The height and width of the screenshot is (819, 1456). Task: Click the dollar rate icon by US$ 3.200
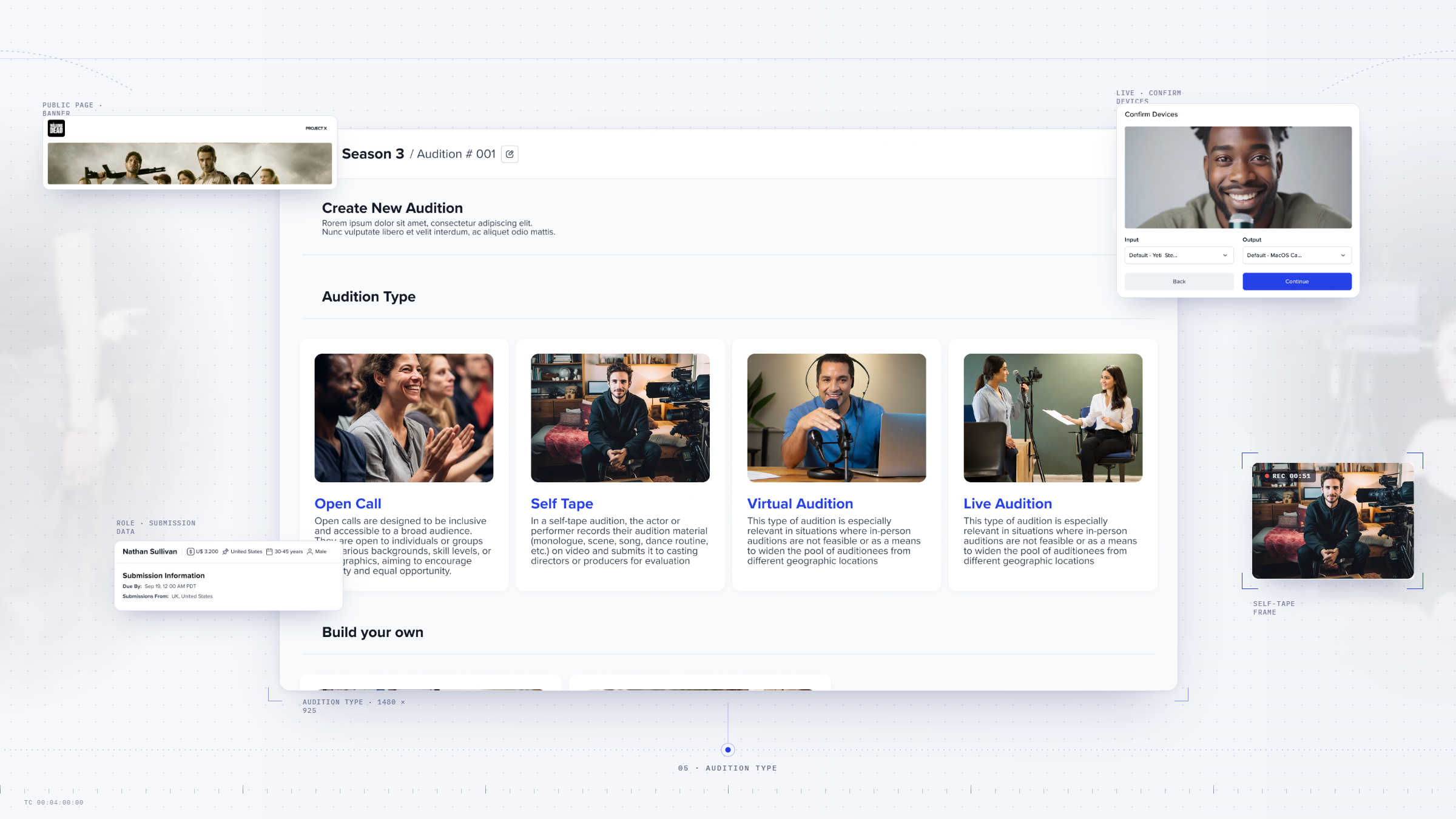coord(190,551)
